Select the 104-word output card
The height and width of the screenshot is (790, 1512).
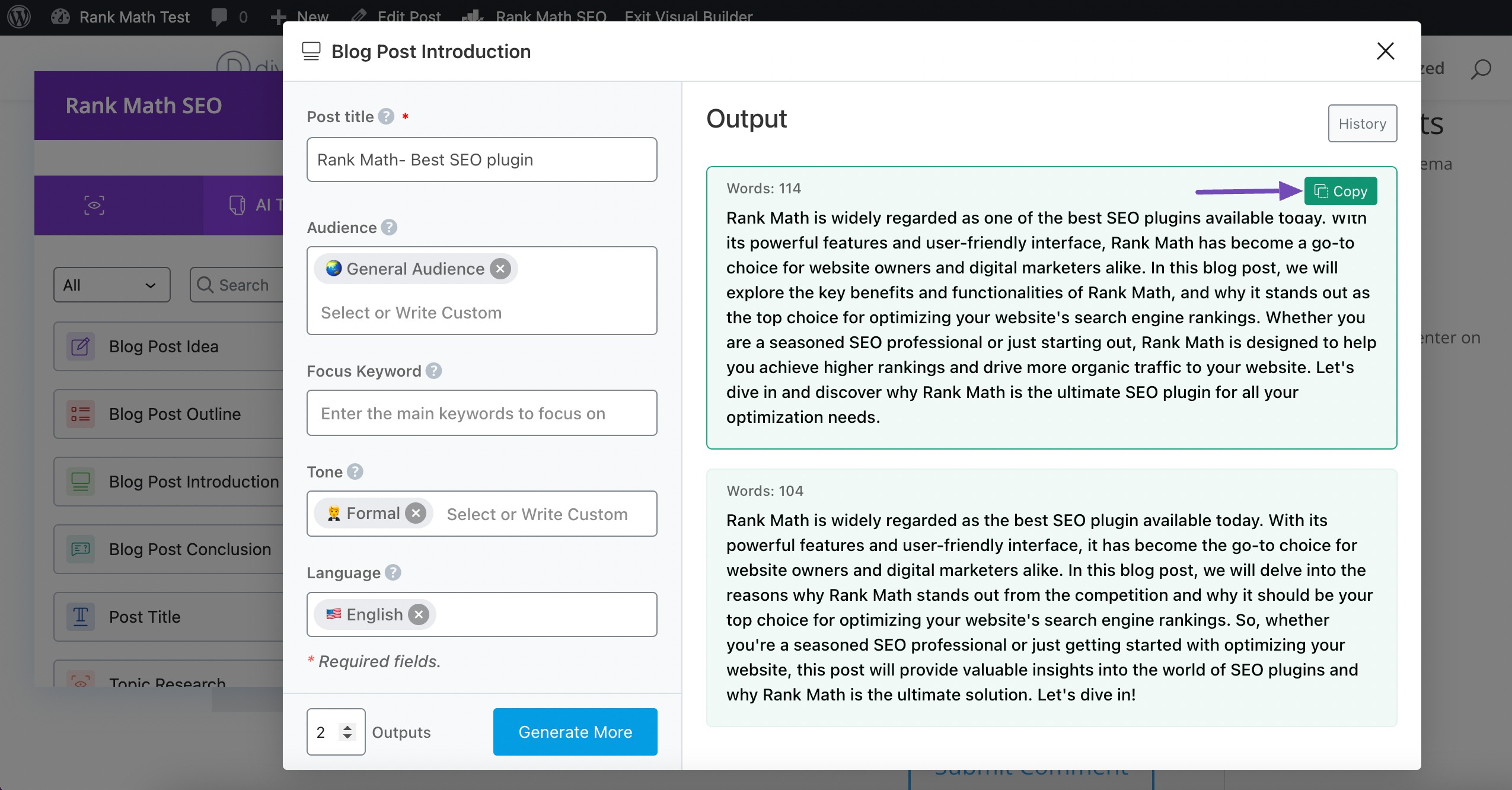(1051, 598)
